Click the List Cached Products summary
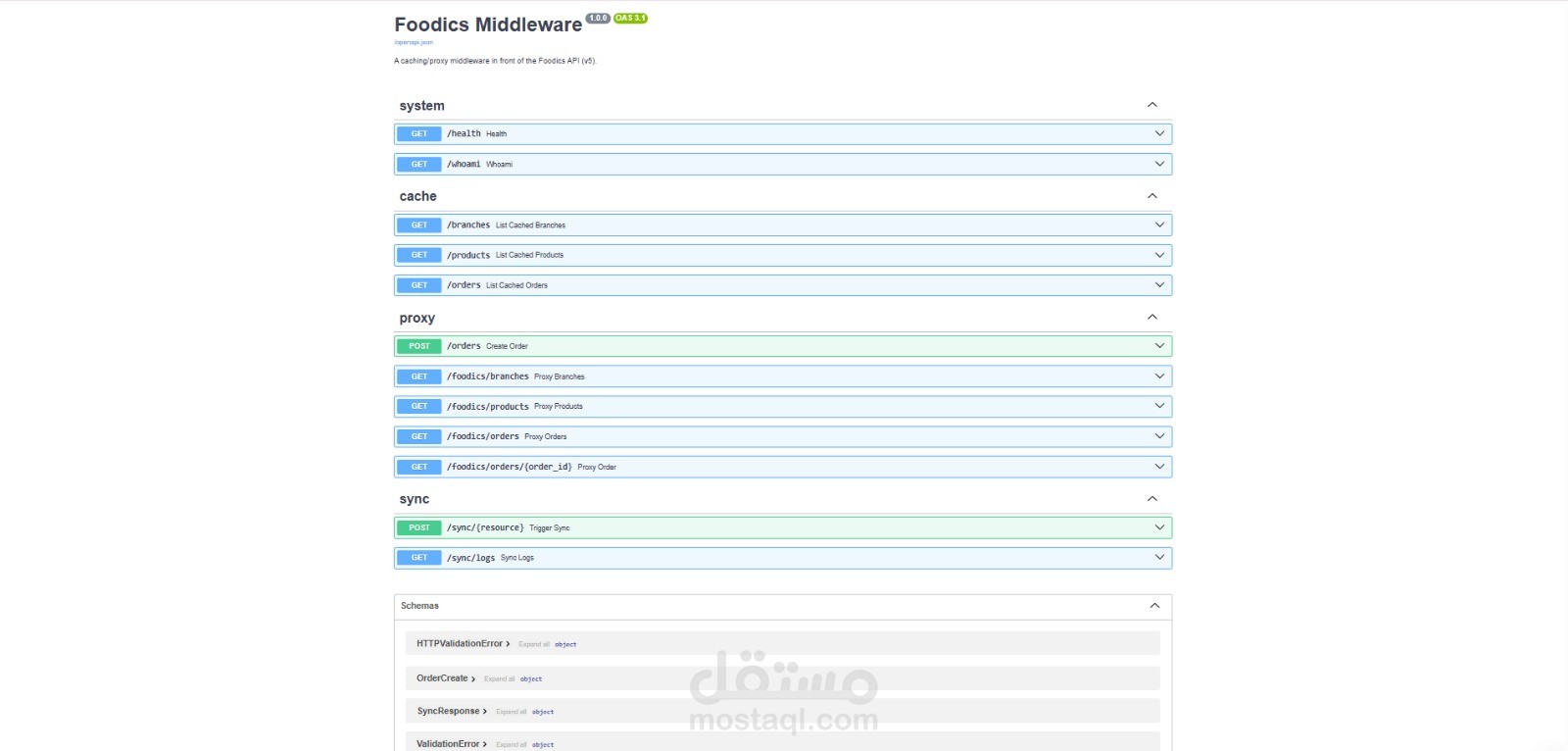This screenshot has height=751, width=1568. pyautogui.click(x=529, y=255)
